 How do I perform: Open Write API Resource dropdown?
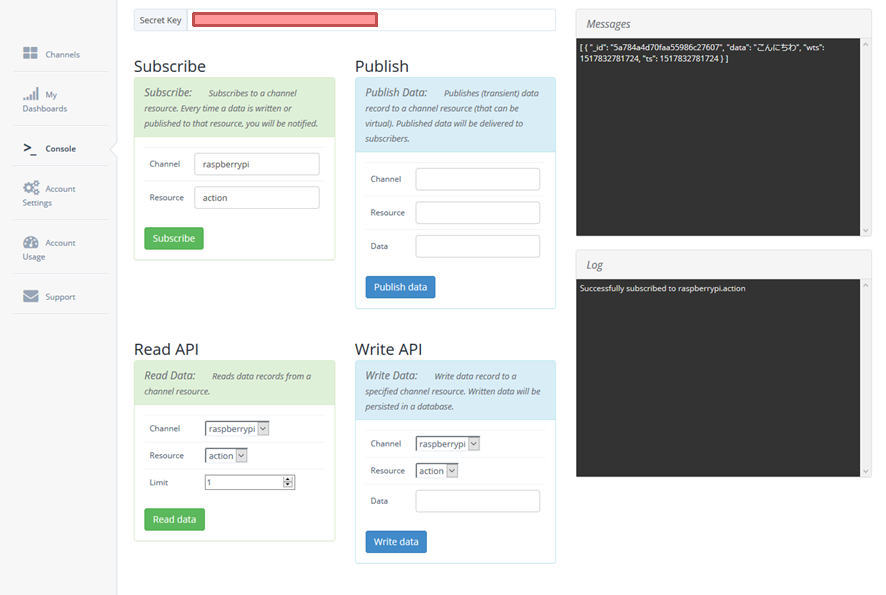pos(437,471)
